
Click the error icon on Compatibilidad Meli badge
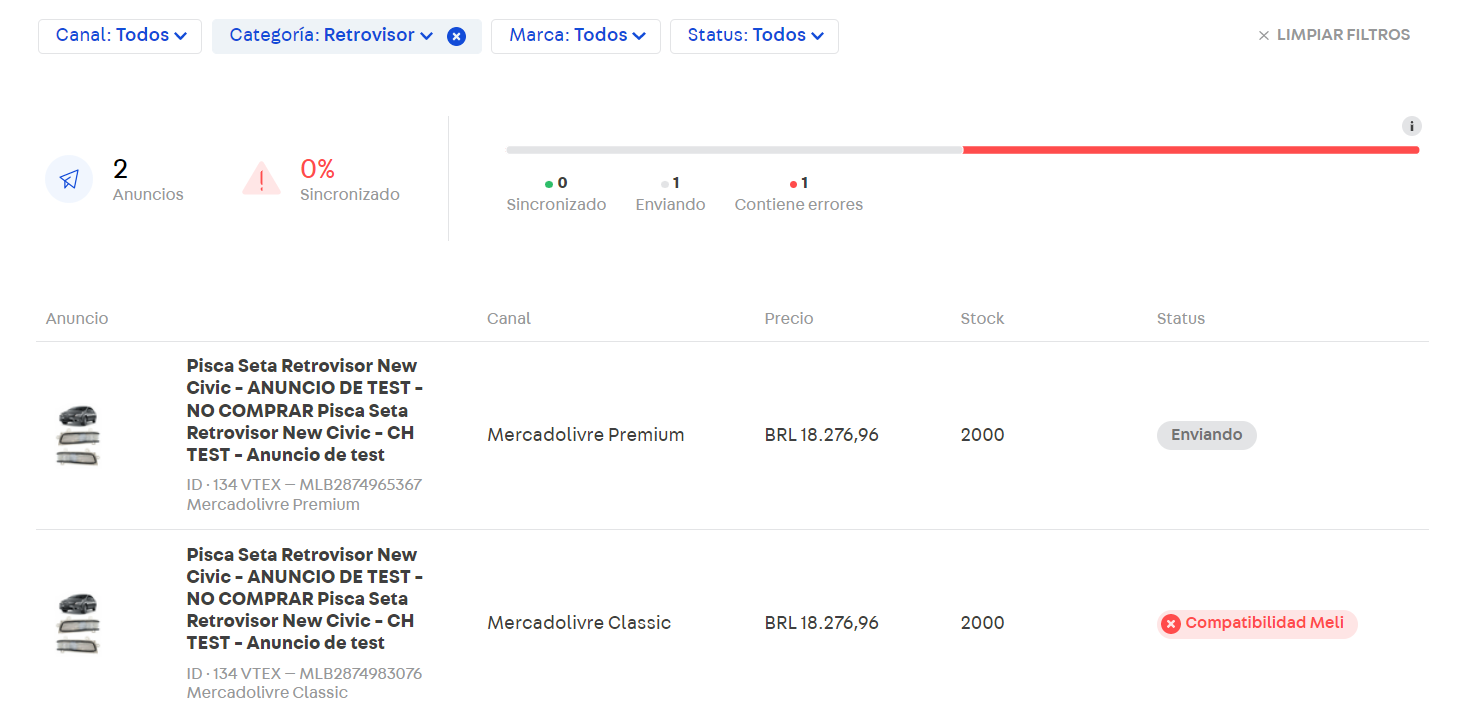[1170, 623]
